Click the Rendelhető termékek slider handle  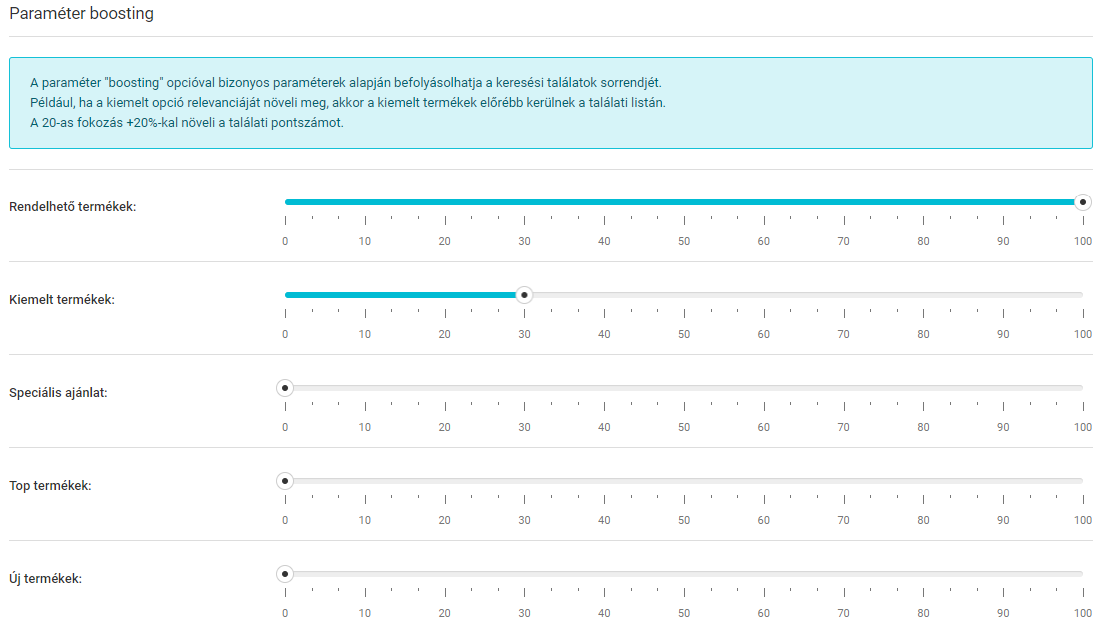1082,202
